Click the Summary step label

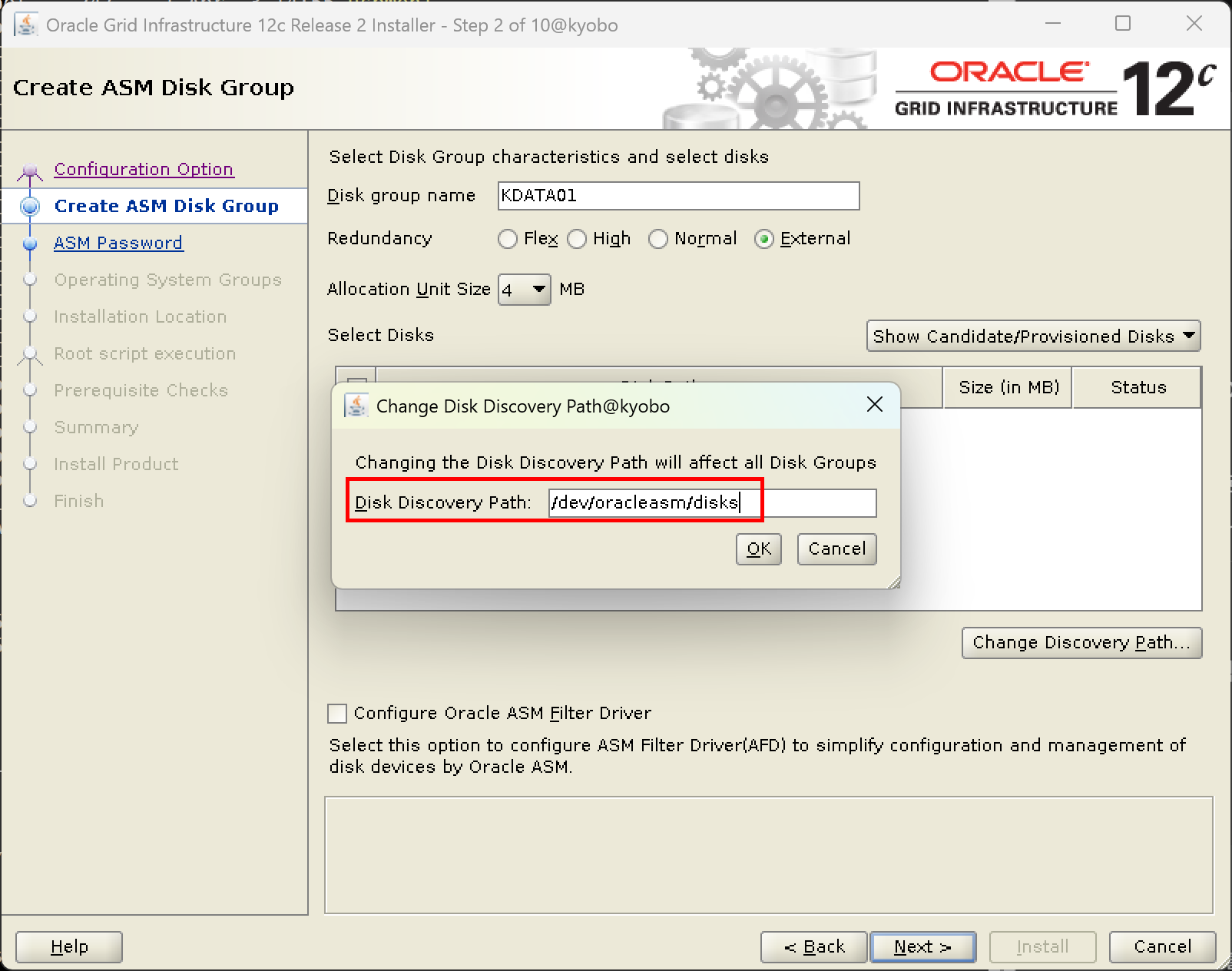click(x=96, y=427)
